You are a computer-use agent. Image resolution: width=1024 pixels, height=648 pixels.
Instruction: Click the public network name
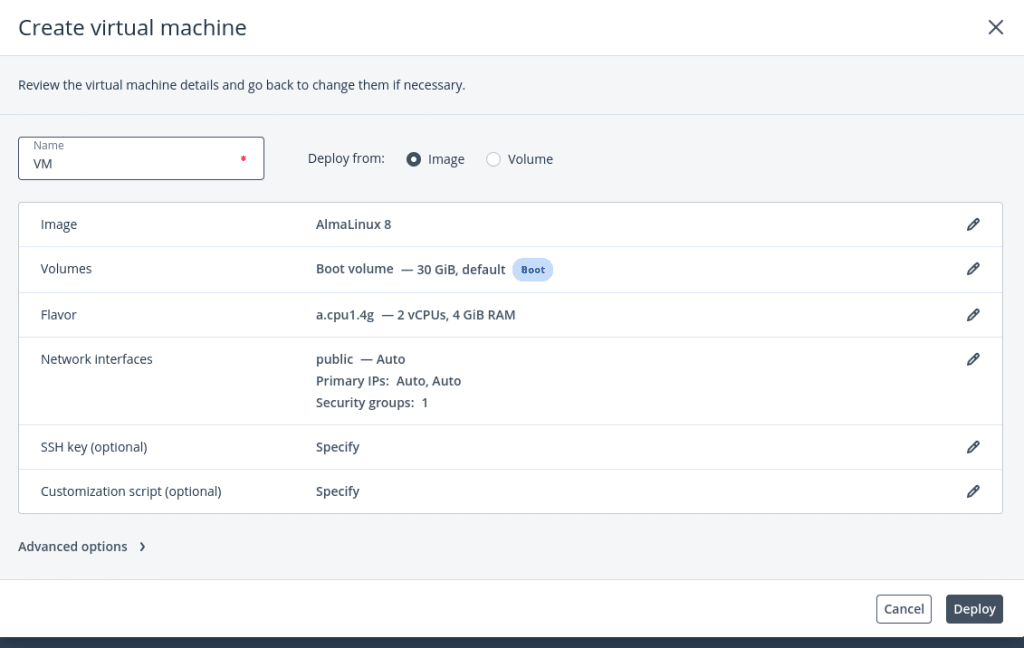334,359
